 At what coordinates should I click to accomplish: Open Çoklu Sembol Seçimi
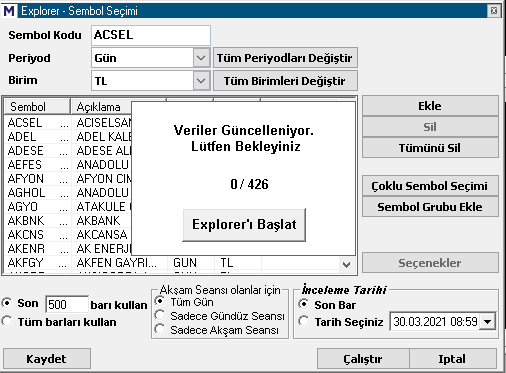tap(430, 186)
